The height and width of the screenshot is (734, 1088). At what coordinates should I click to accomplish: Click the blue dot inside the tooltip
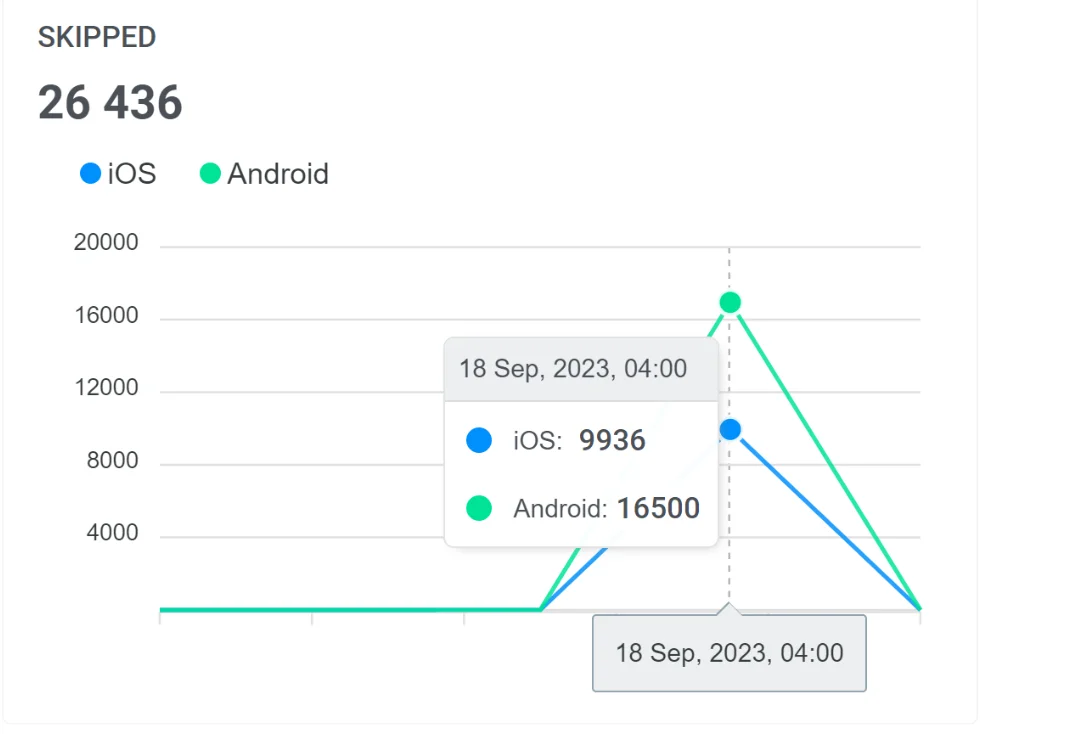pos(478,440)
